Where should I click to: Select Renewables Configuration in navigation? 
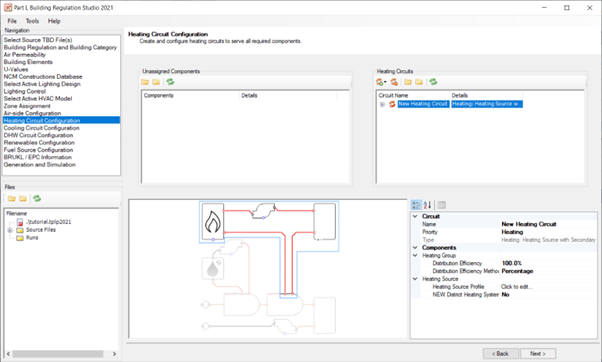click(x=39, y=142)
